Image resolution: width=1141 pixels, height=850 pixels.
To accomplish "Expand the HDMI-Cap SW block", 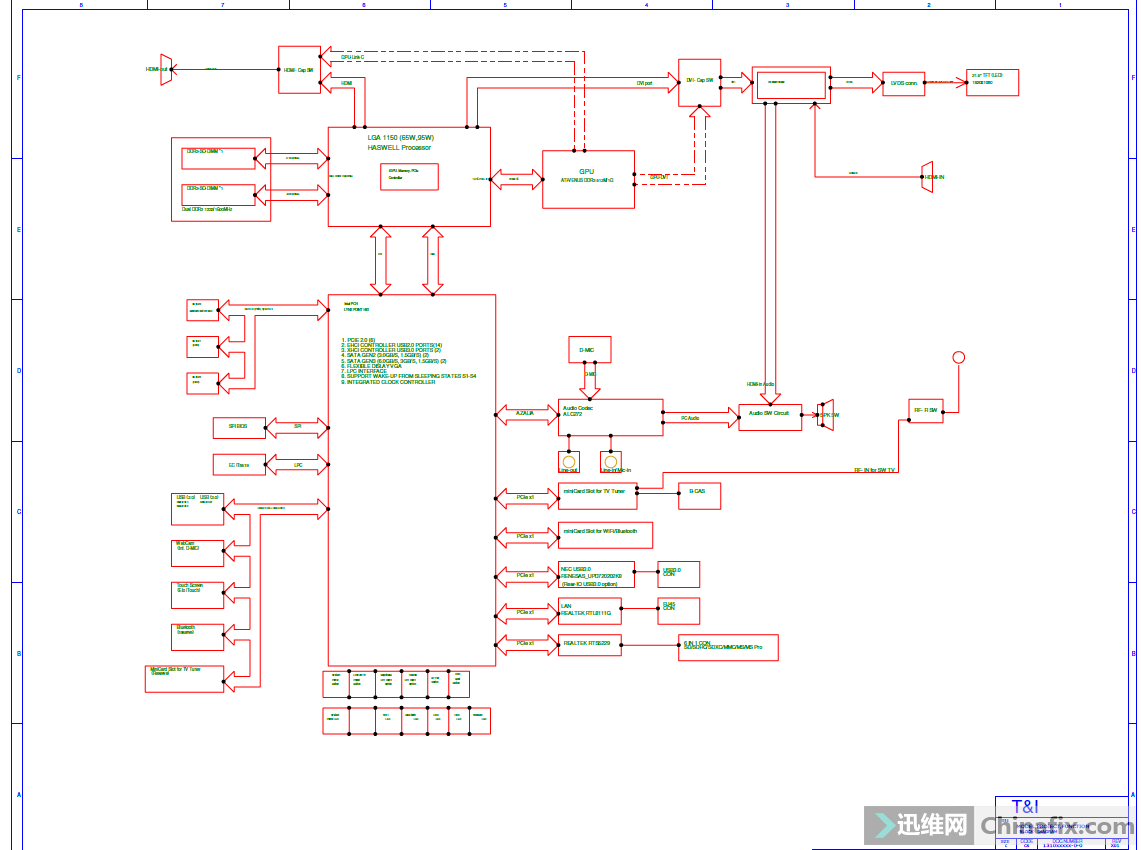I will point(298,70).
